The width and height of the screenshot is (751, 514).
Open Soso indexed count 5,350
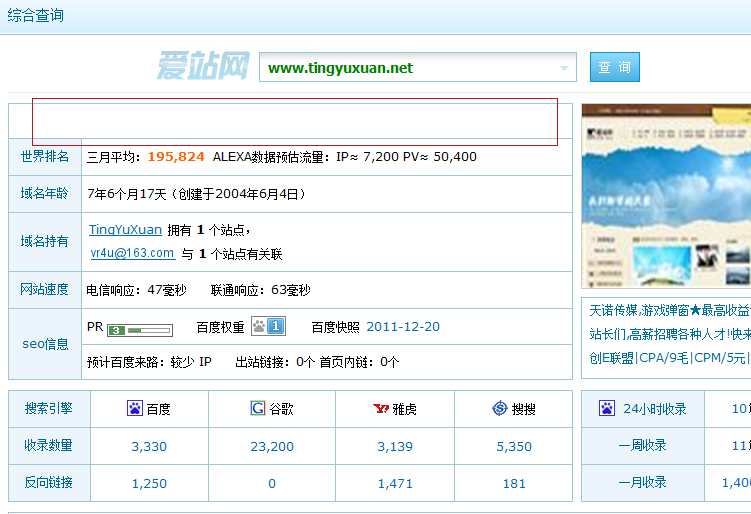coord(514,446)
